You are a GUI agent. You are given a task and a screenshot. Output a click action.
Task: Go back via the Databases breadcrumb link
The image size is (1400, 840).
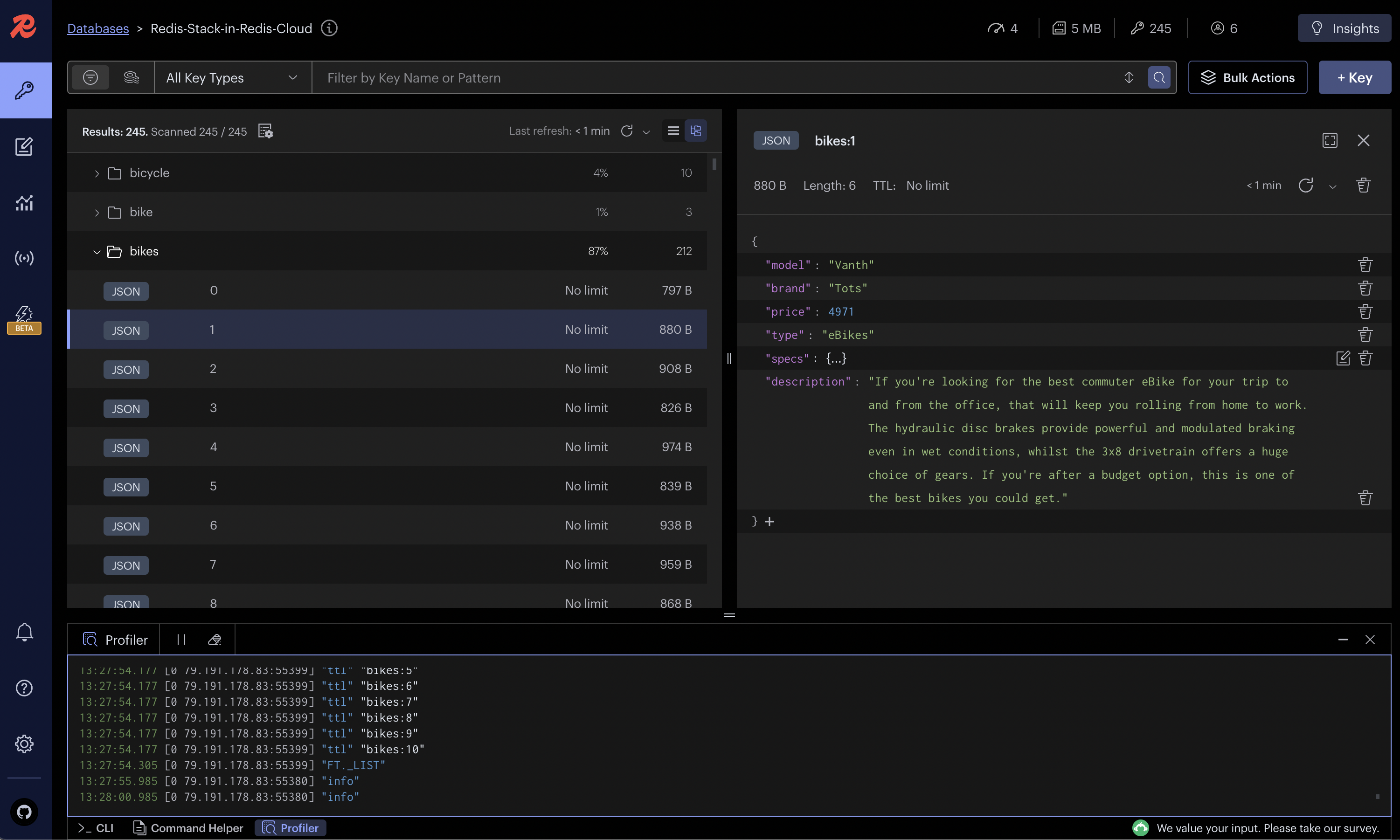coord(98,28)
